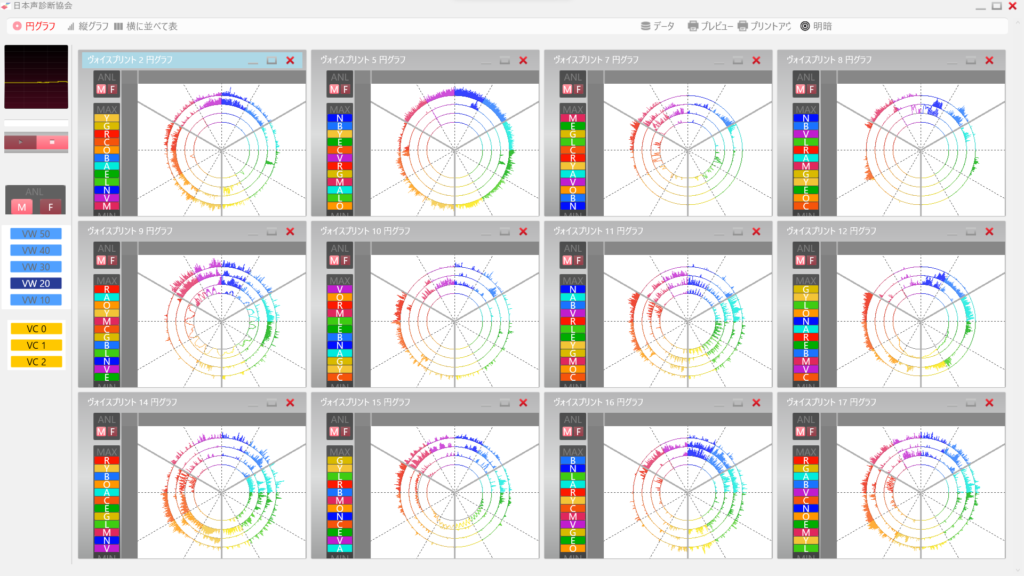Image resolution: width=1024 pixels, height=576 pixels.
Task: Select M in sidebar ANL panel
Action: [x=22, y=207]
